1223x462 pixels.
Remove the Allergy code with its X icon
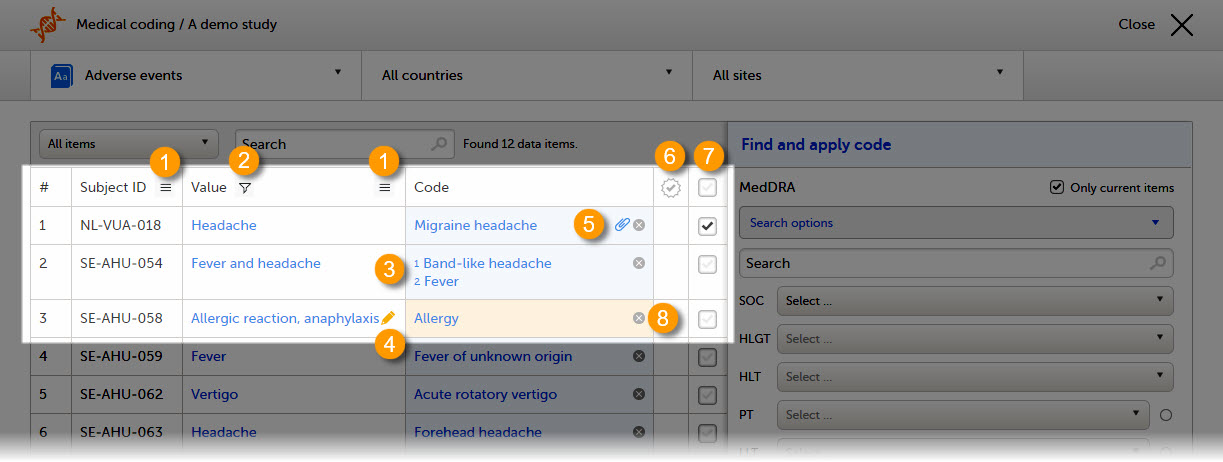tap(639, 318)
